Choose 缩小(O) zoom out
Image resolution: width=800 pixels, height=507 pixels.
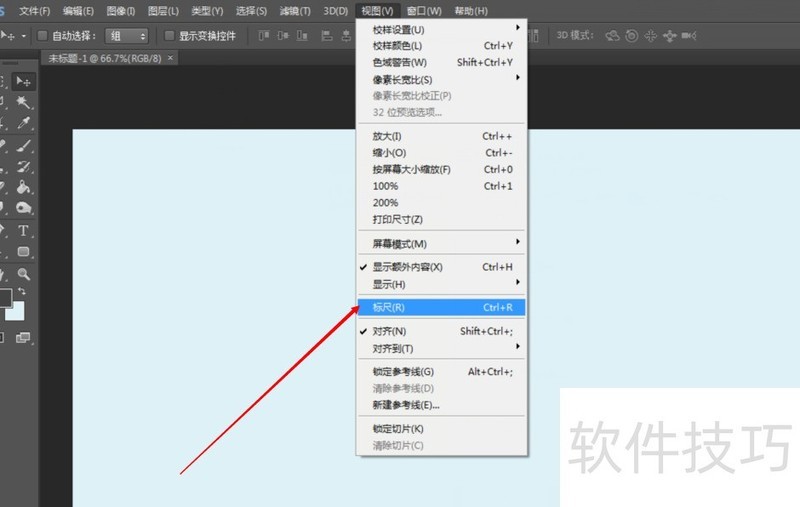pyautogui.click(x=441, y=153)
